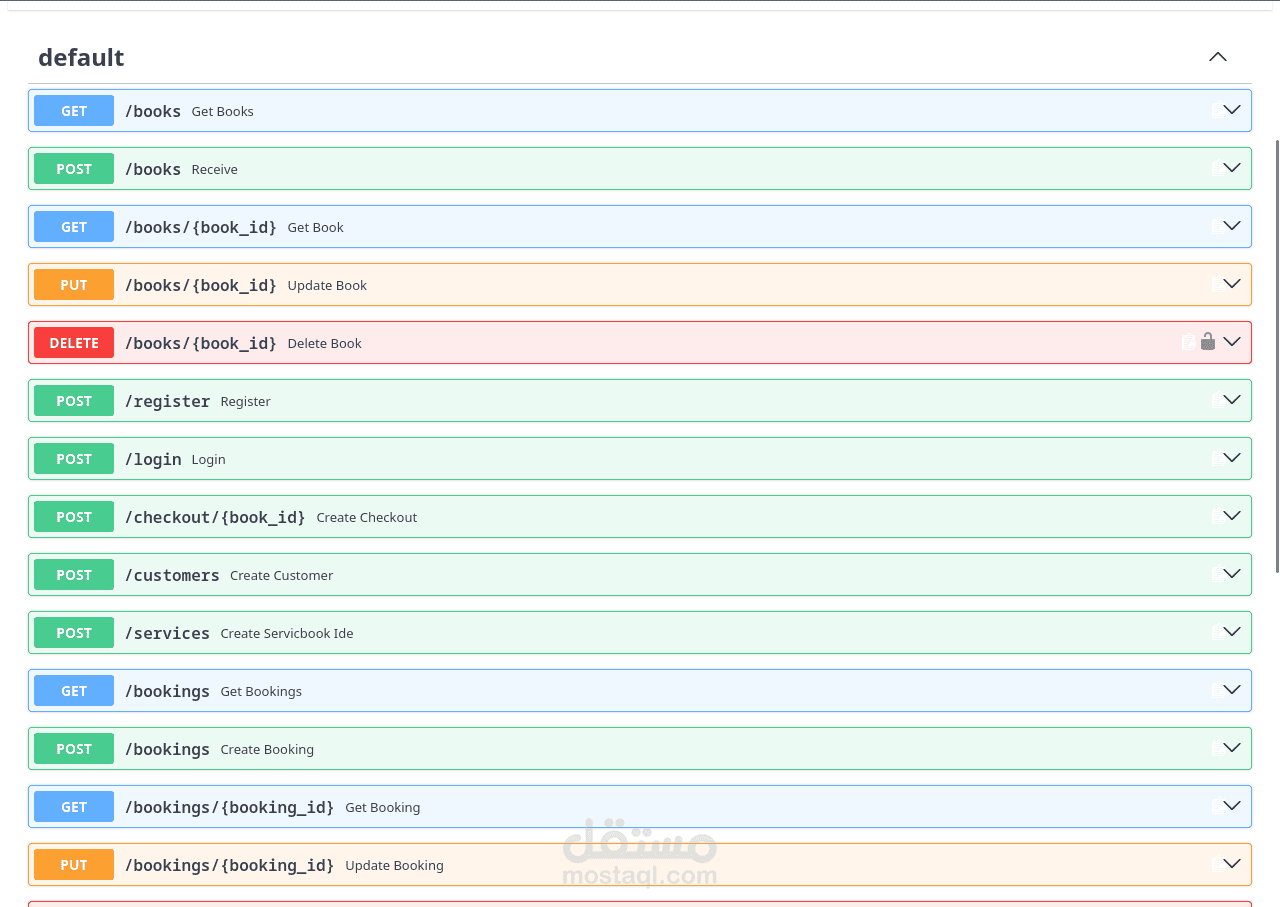Click the 'Login' description text
This screenshot has height=907, width=1280.
point(209,459)
